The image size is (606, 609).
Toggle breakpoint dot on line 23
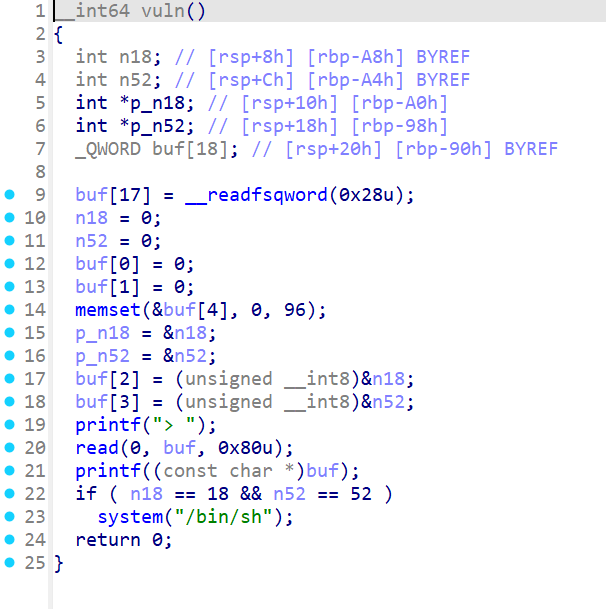pos(9,517)
